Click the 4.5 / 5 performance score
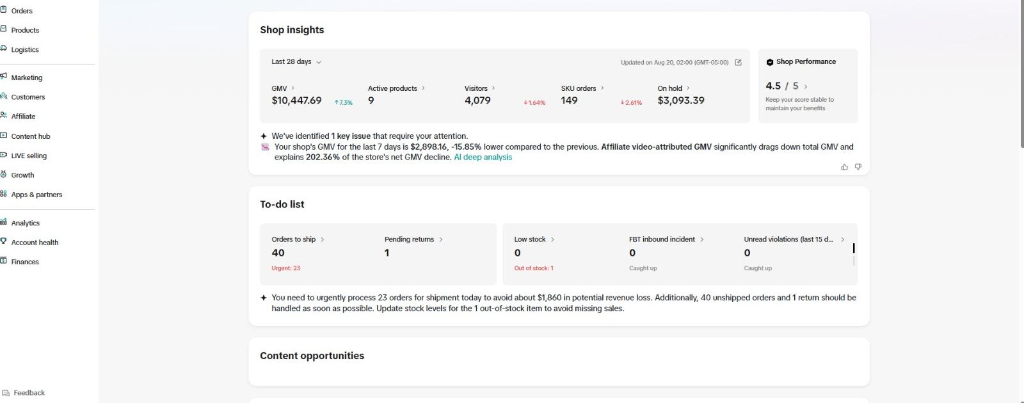The width and height of the screenshot is (1024, 403). [782, 86]
